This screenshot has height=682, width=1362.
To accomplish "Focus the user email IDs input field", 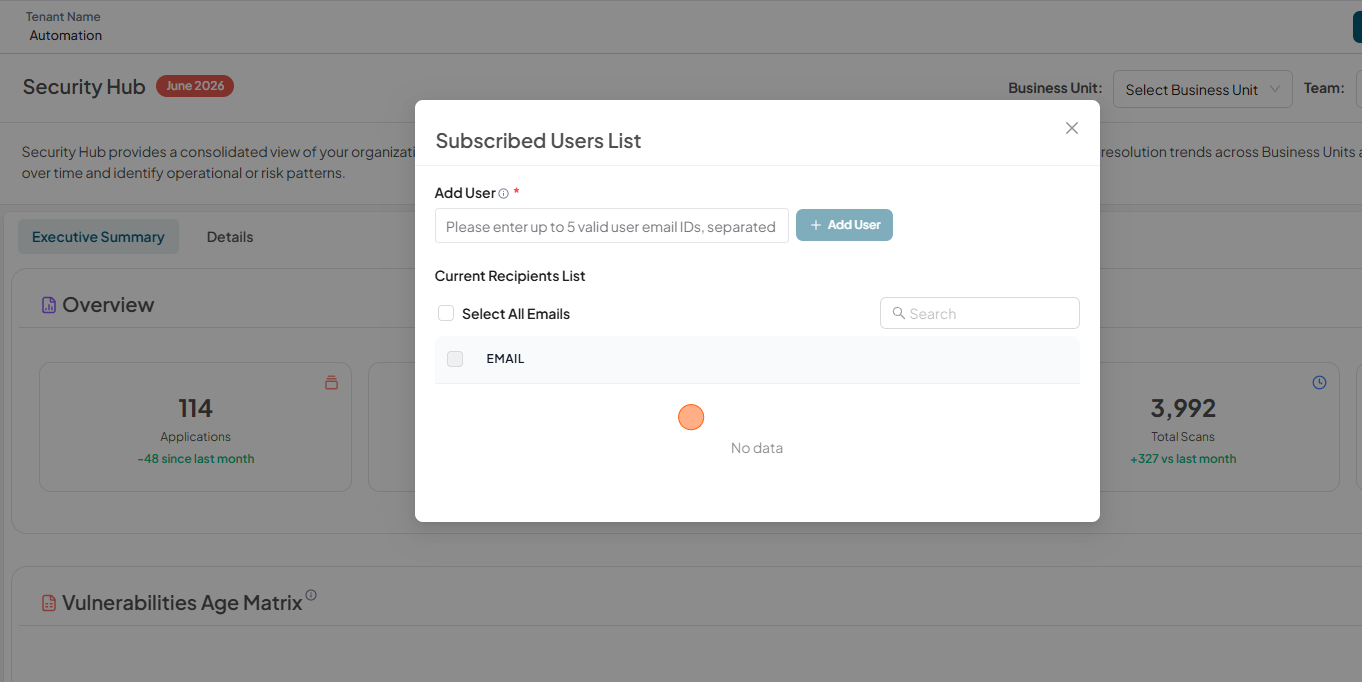I will (612, 226).
